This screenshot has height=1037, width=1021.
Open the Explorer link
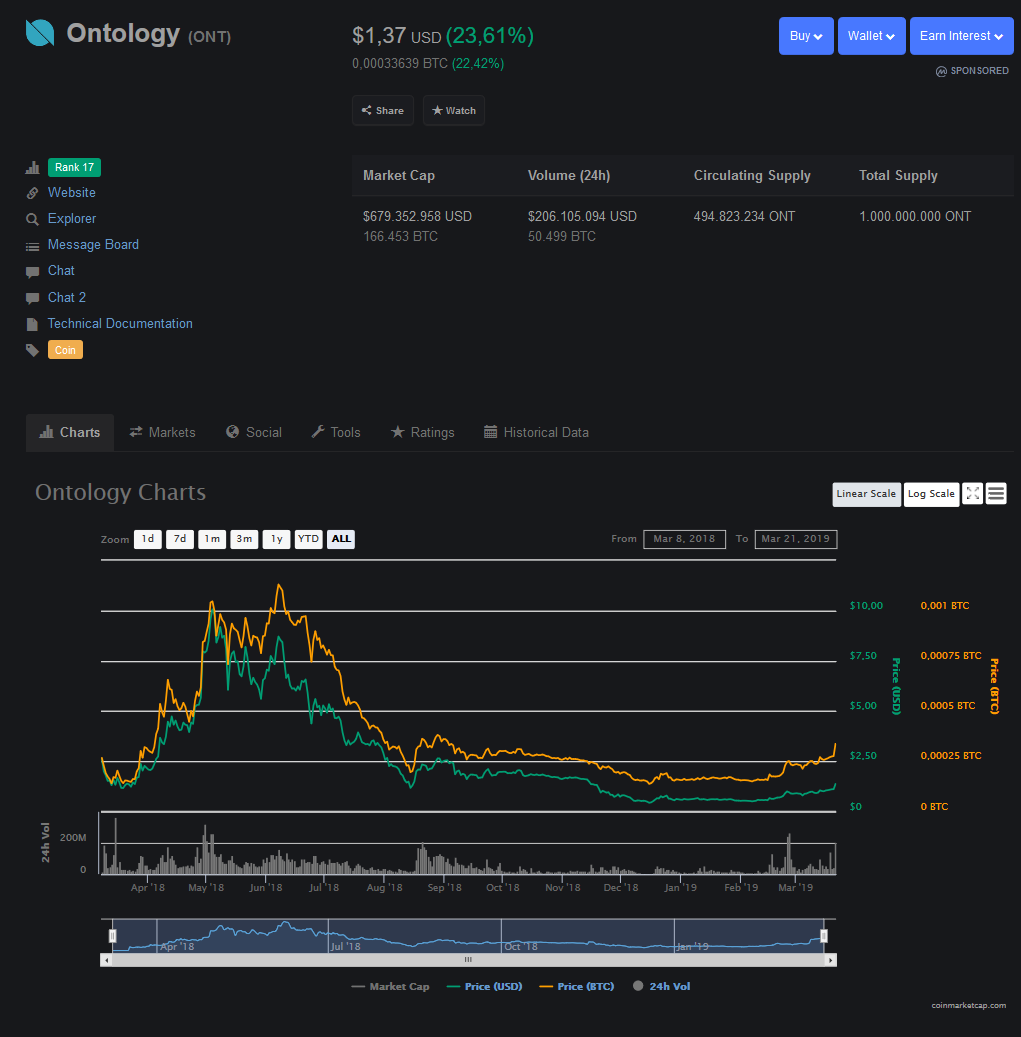click(x=71, y=218)
